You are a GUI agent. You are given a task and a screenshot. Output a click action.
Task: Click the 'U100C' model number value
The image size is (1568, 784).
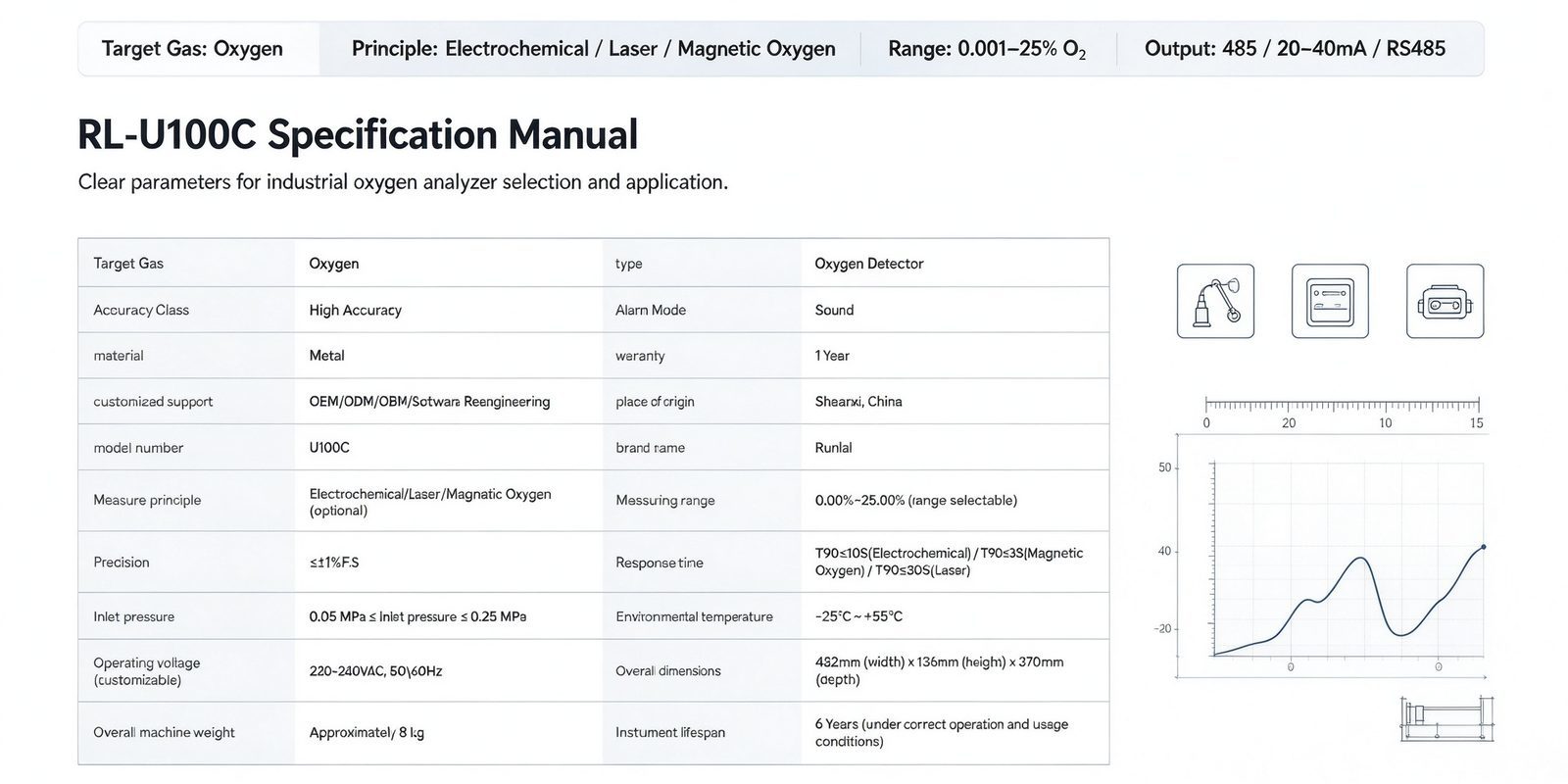coord(329,448)
